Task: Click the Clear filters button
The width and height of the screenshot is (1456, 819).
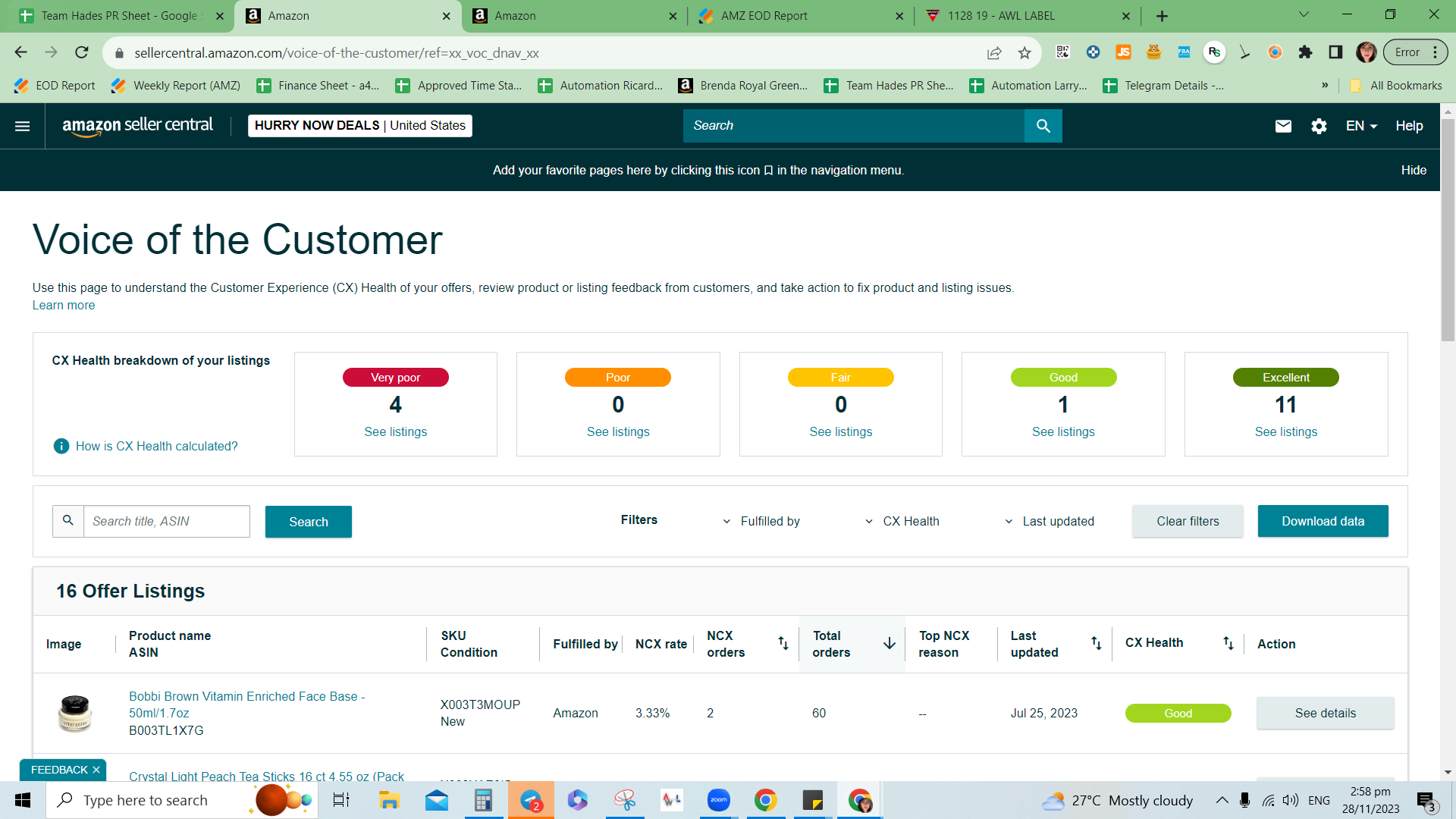Action: [1188, 522]
